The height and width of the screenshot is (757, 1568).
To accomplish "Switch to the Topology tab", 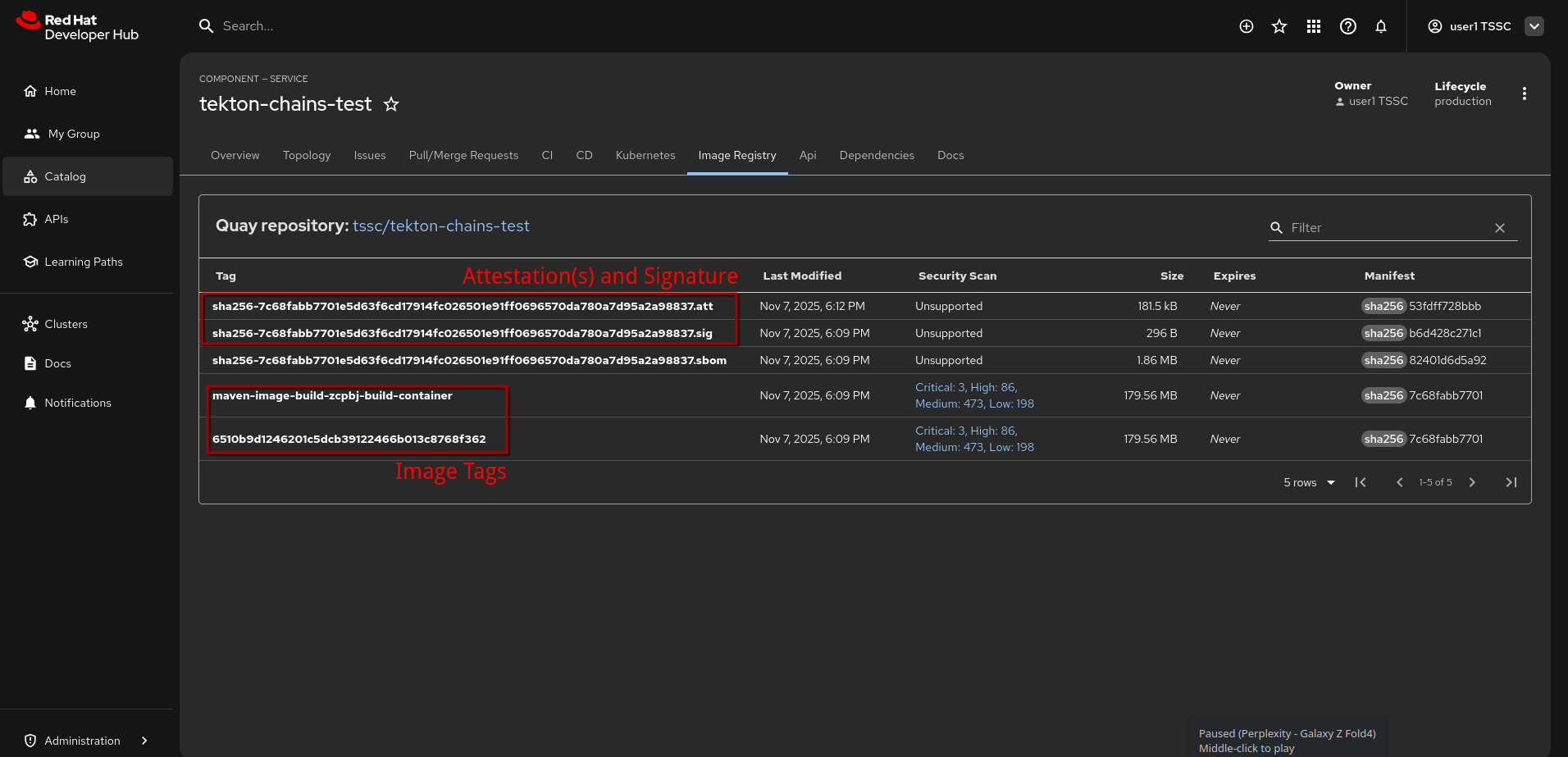I will pos(306,155).
